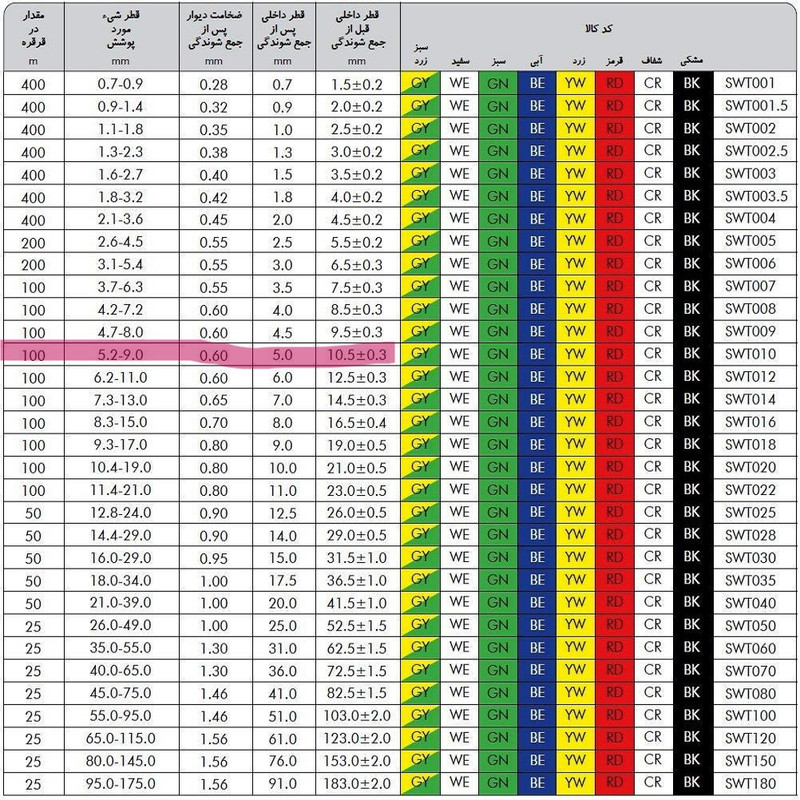
Task: Click the SWT010 product code cell
Action: (x=751, y=353)
